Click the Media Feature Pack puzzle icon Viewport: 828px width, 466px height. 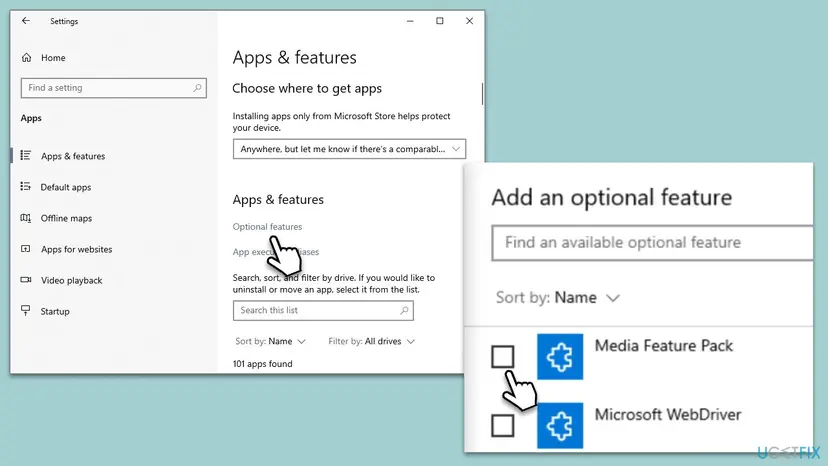(x=560, y=357)
